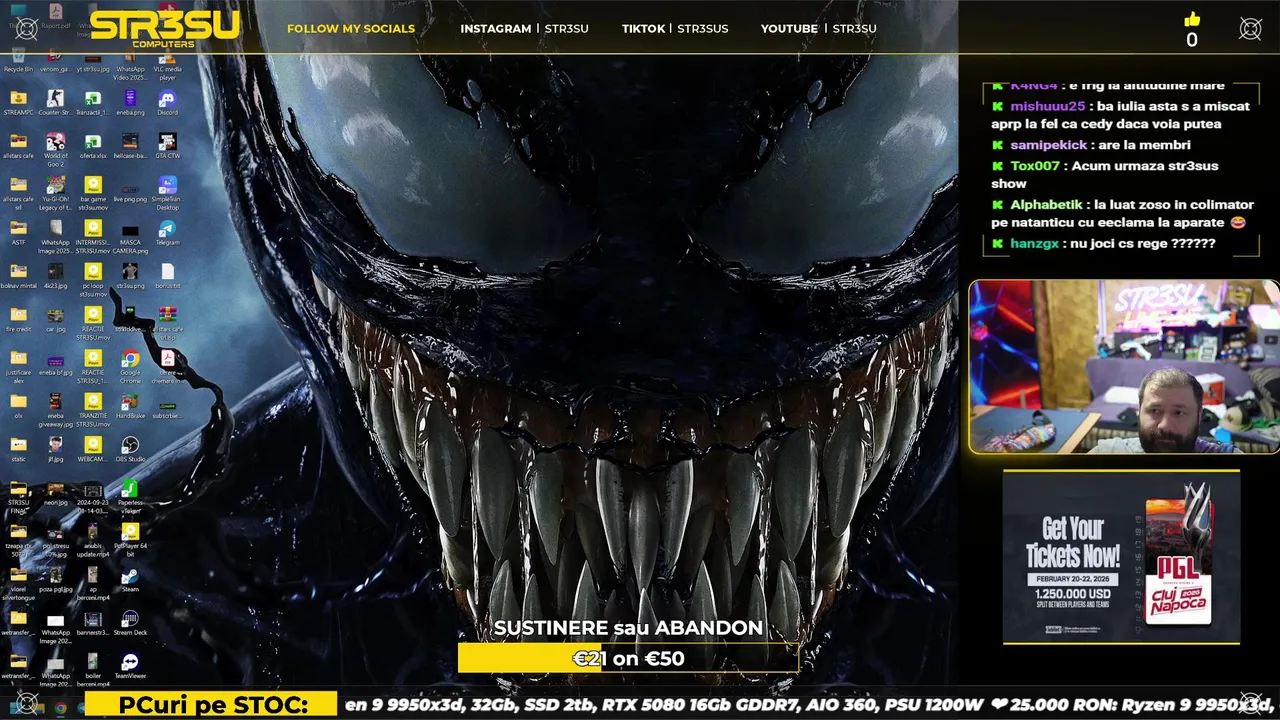This screenshot has width=1280, height=720.
Task: Open the bonus.txt text file
Action: [167, 276]
